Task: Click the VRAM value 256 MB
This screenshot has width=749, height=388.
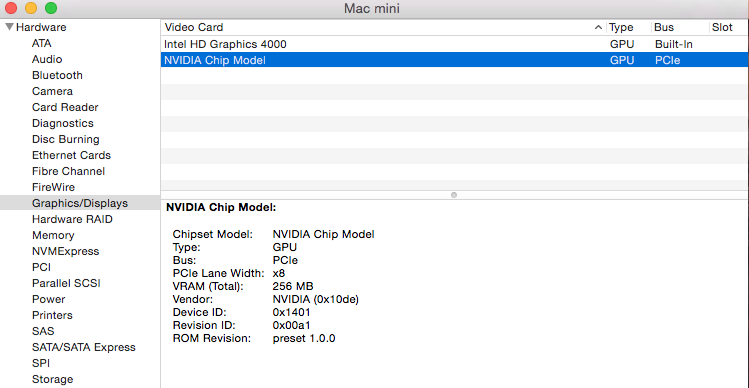Action: [293, 287]
